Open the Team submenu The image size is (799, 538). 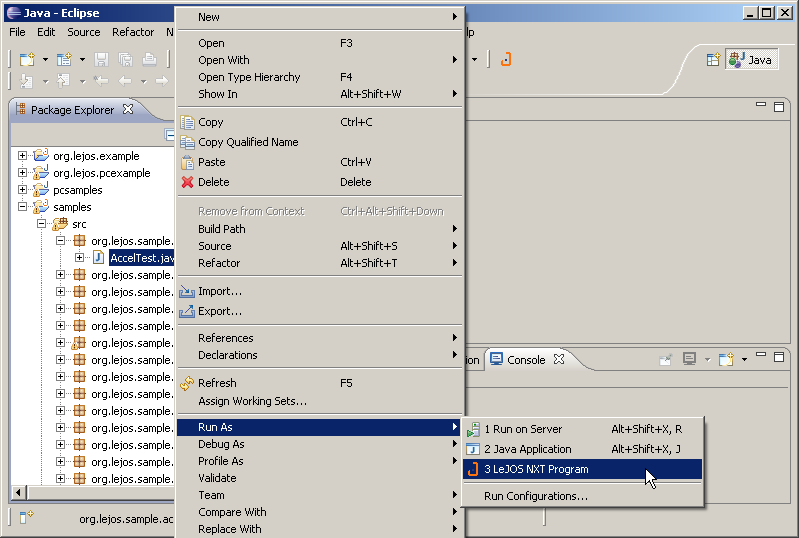(320, 495)
